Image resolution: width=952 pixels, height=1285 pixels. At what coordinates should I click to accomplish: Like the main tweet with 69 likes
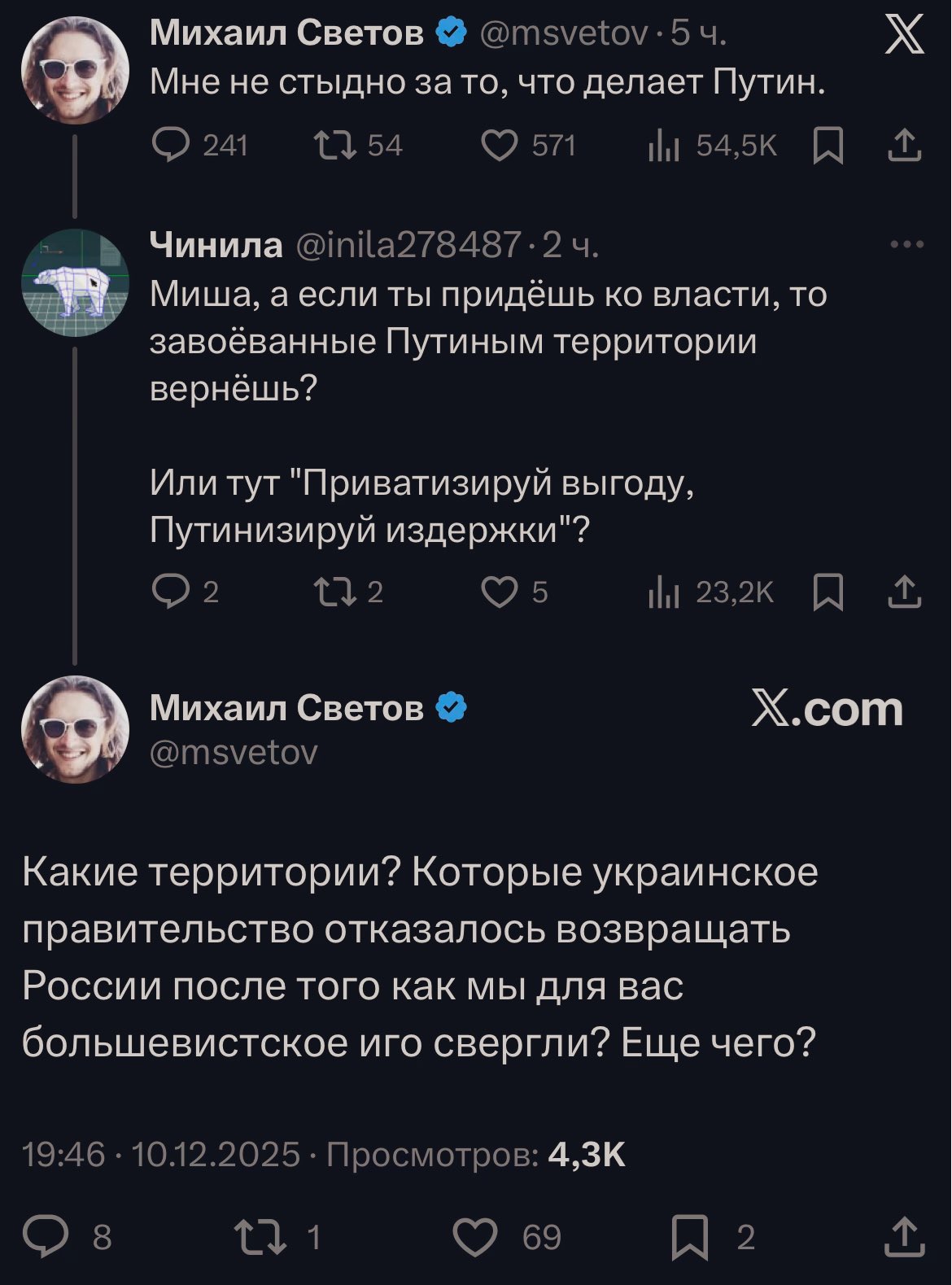coord(475,1238)
